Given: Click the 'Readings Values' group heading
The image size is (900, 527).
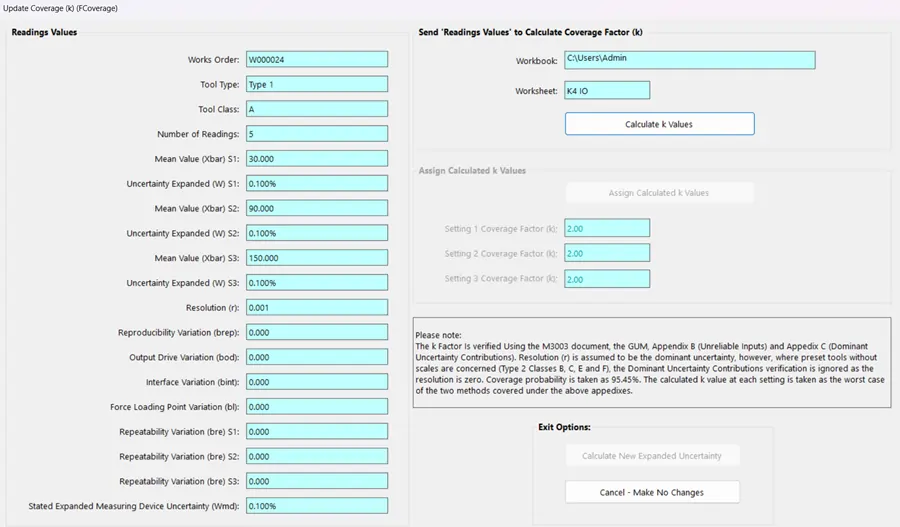Looking at the screenshot, I should click(x=44, y=32).
